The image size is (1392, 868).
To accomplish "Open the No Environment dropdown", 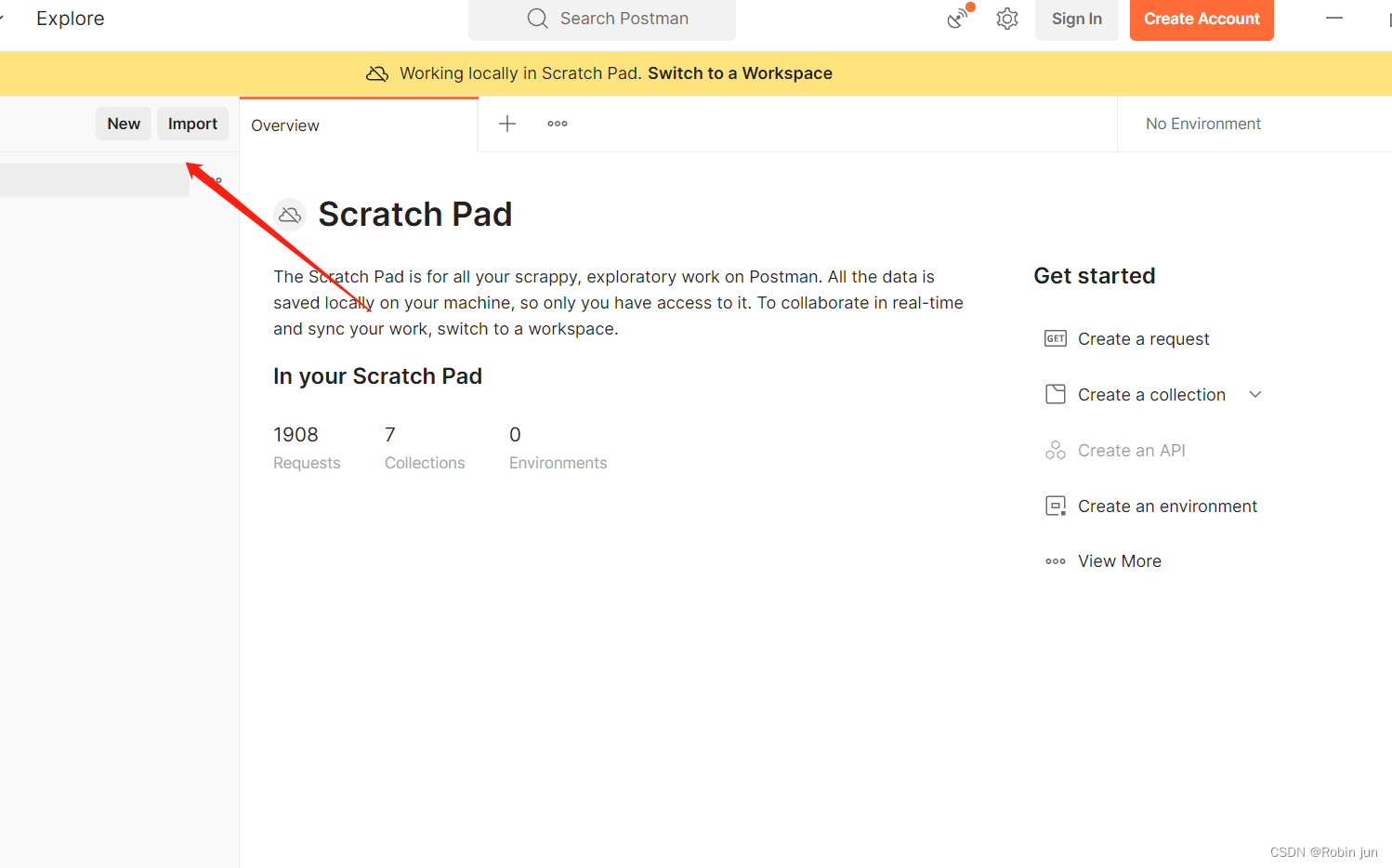I will [x=1203, y=124].
